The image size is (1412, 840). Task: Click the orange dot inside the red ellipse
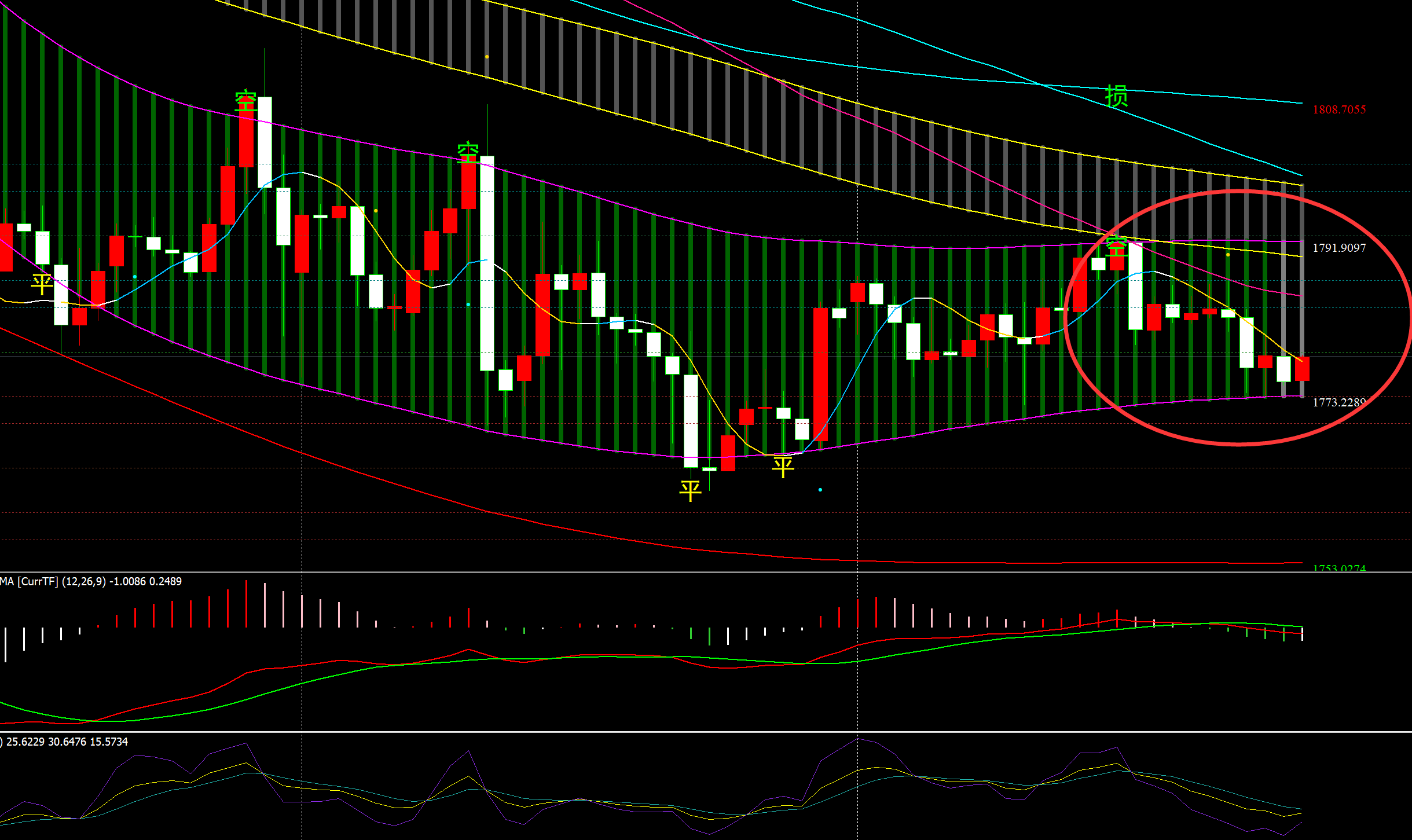pyautogui.click(x=1228, y=255)
